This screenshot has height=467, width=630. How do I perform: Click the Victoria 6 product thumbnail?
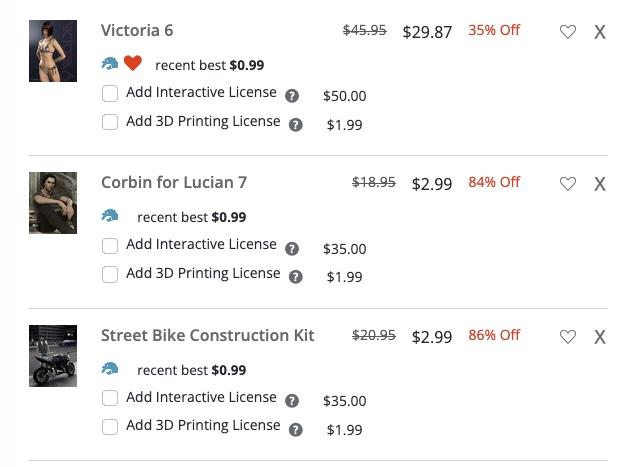coord(53,51)
